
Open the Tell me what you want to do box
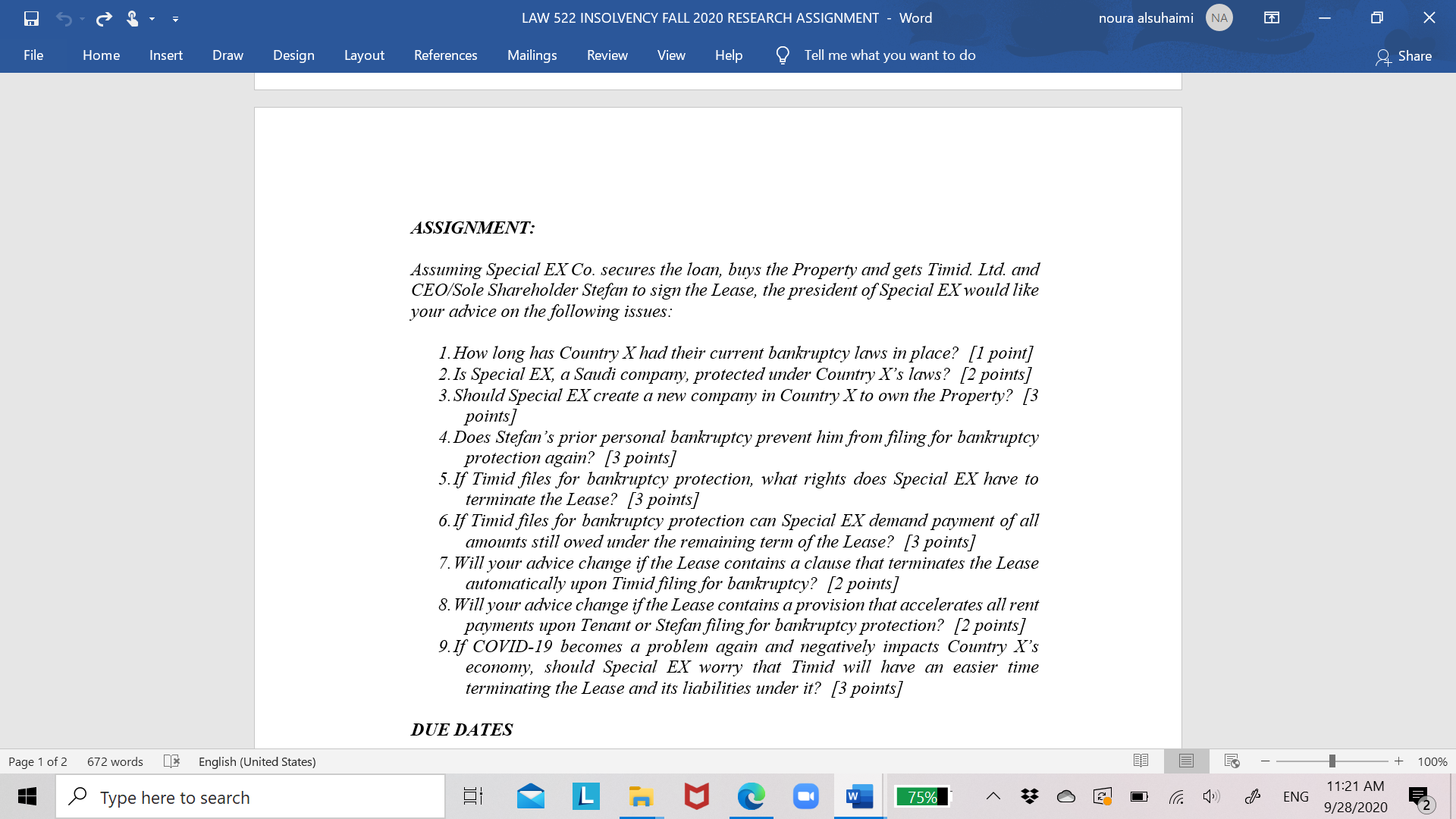tap(890, 55)
